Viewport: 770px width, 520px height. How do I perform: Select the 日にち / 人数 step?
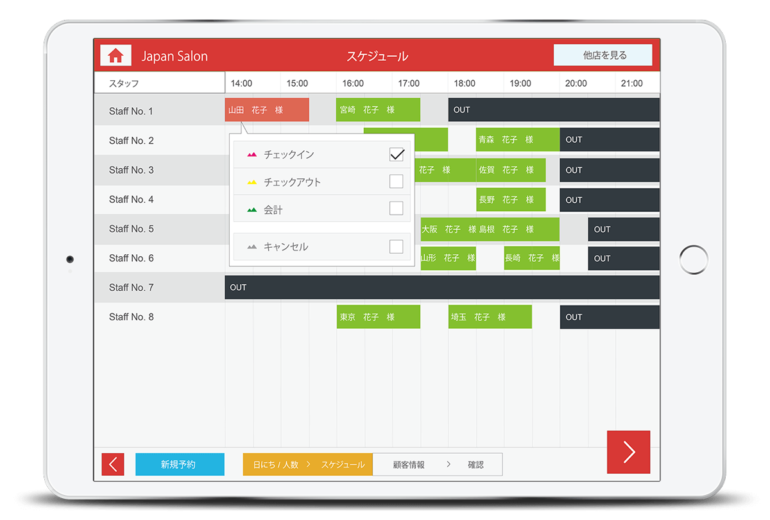[276, 465]
